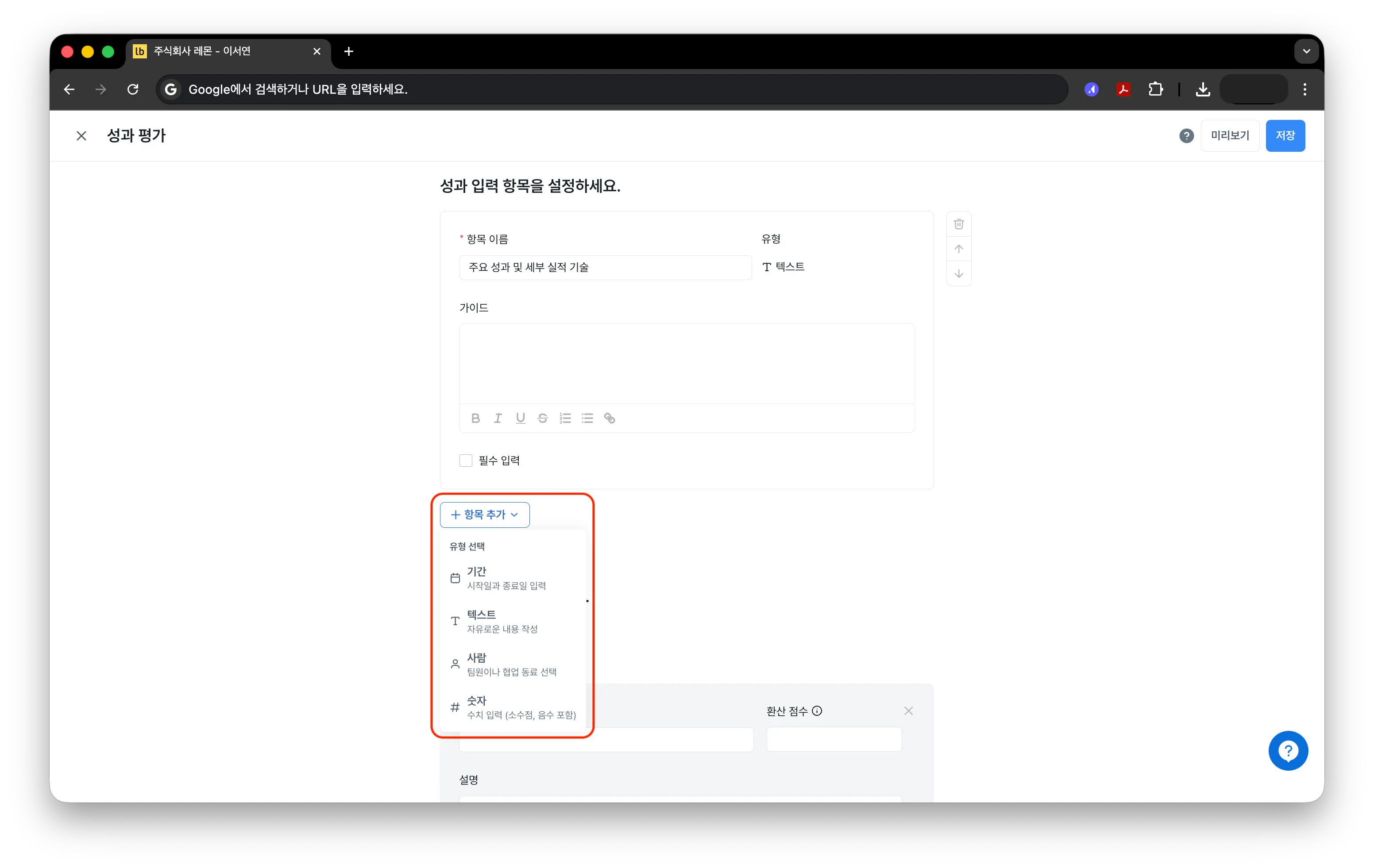This screenshot has width=1374, height=868.
Task: Reload the browser page
Action: (x=133, y=89)
